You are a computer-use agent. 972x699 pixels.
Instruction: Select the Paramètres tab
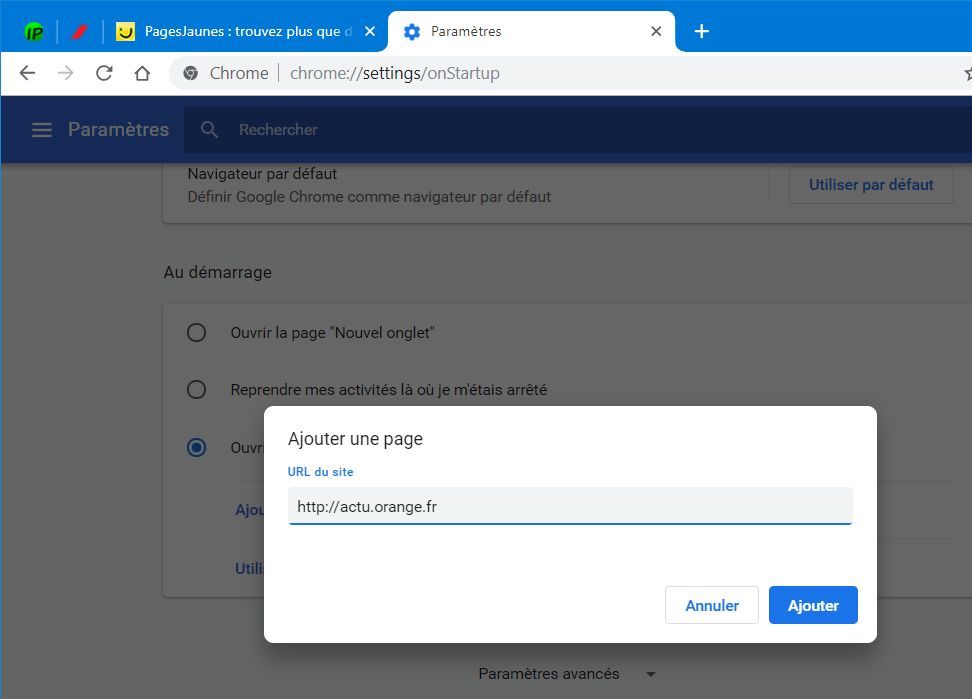(520, 32)
